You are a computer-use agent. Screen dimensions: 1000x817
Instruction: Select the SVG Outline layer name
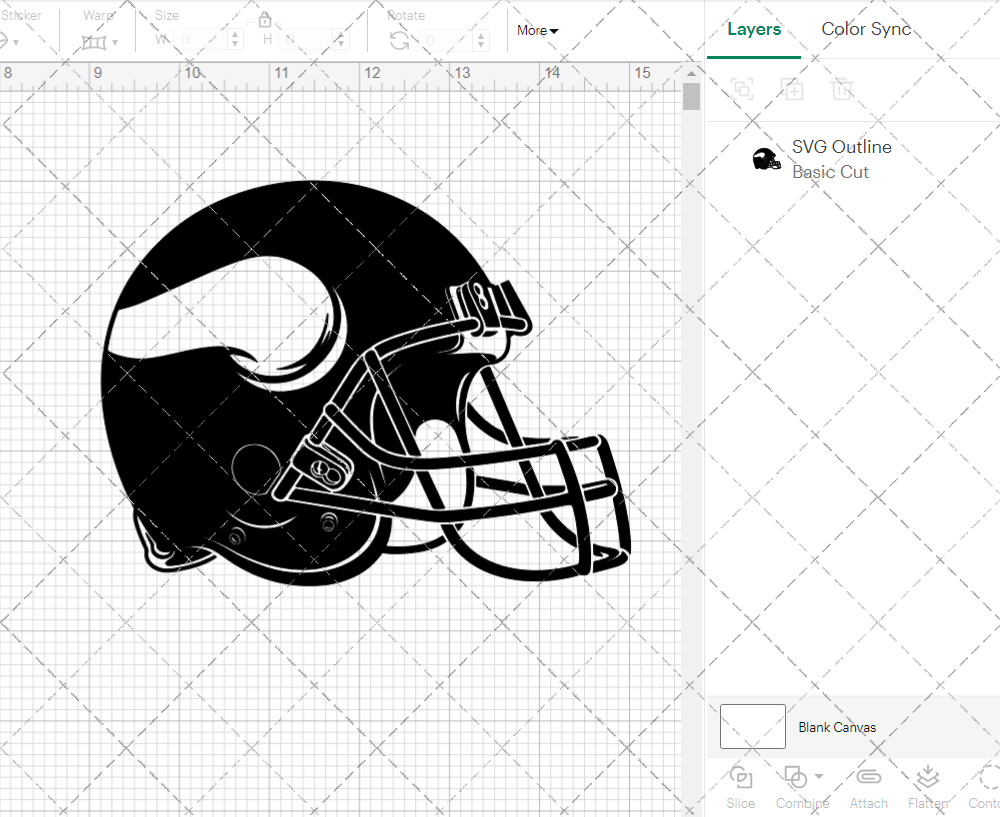(842, 147)
